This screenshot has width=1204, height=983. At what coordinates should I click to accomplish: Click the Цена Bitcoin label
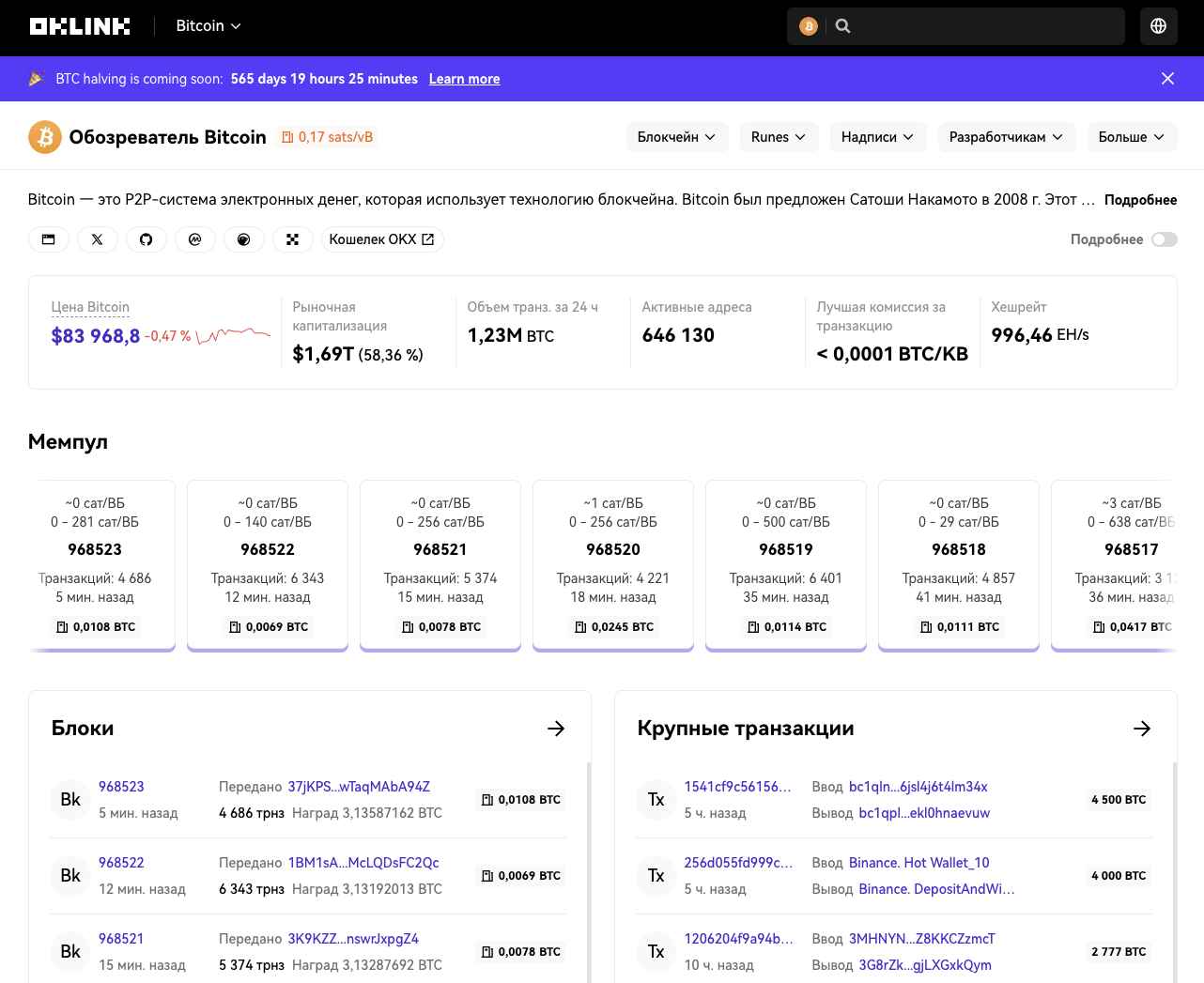pyautogui.click(x=90, y=307)
